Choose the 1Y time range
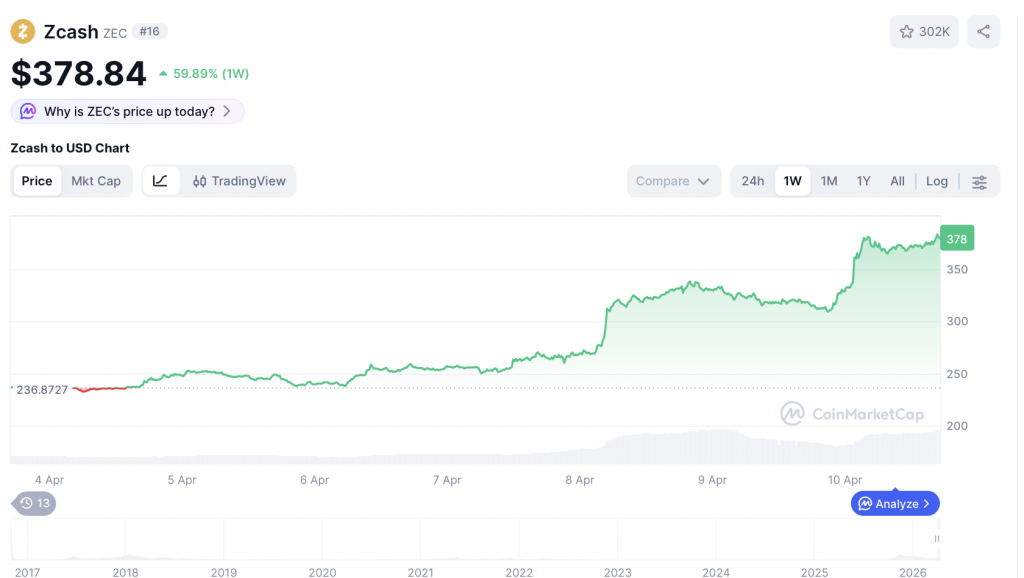The width and height of the screenshot is (1024, 578). tap(863, 181)
